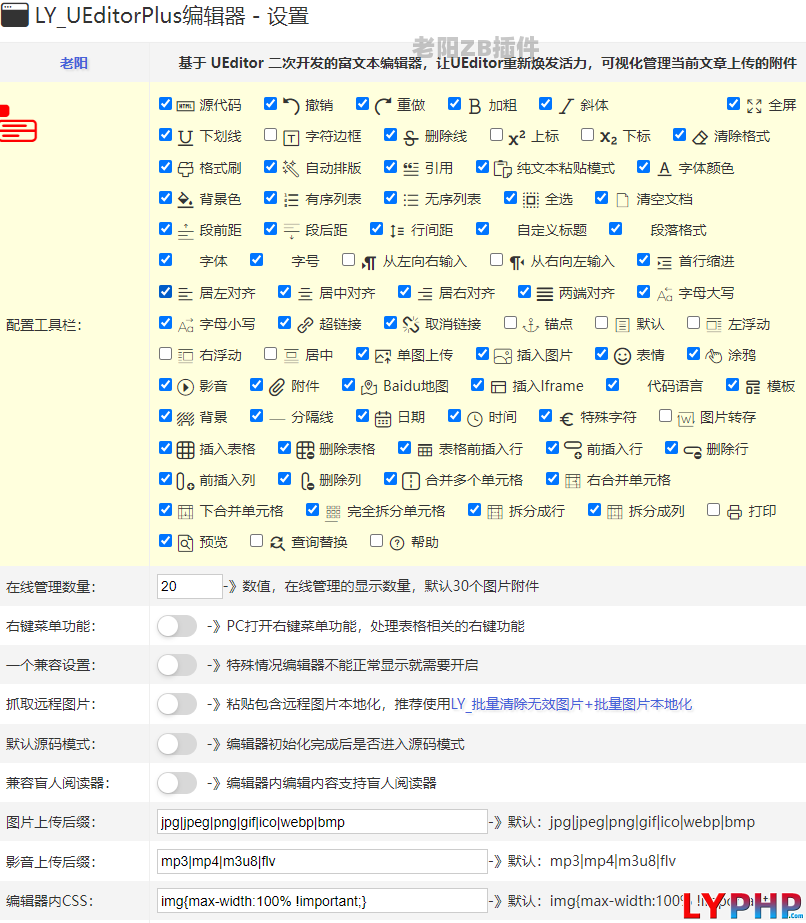Uncheck the 源代码 checkbox
Image resolution: width=806 pixels, height=923 pixels.
pos(165,104)
